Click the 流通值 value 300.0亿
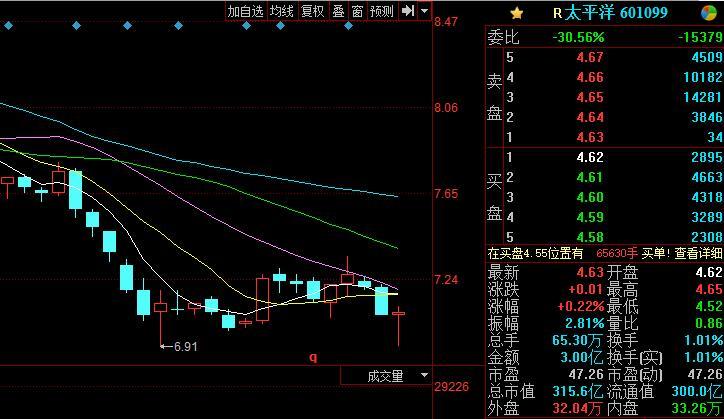The height and width of the screenshot is (419, 724). click(697, 392)
